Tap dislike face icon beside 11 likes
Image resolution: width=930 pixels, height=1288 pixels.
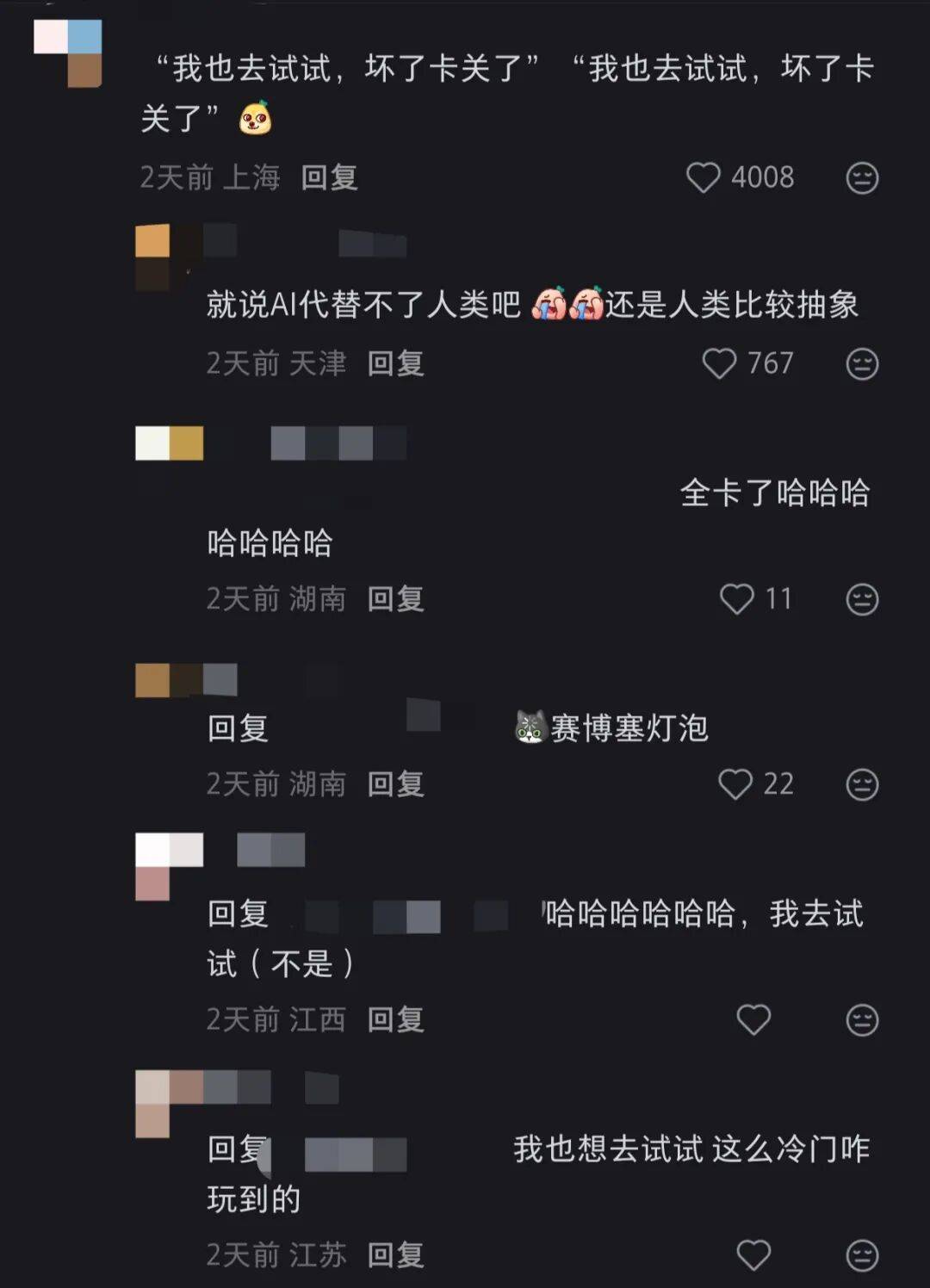coord(862,598)
